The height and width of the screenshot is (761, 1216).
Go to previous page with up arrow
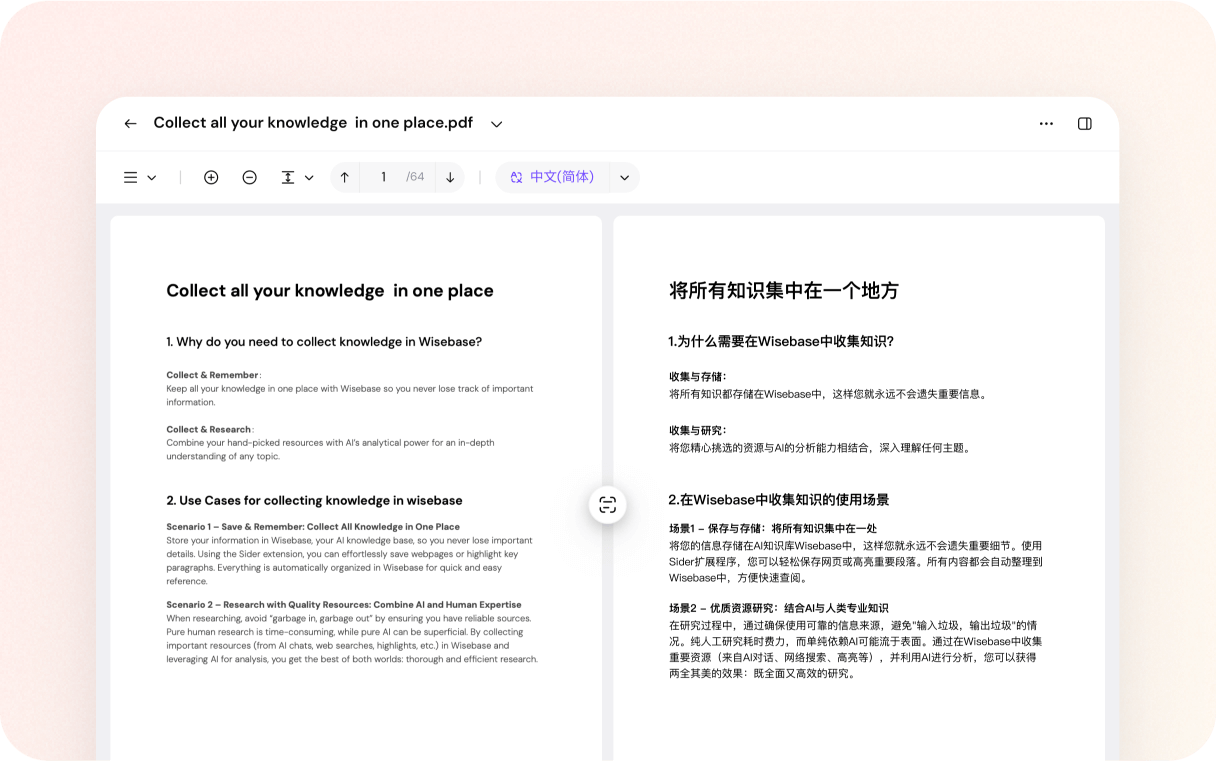(345, 177)
